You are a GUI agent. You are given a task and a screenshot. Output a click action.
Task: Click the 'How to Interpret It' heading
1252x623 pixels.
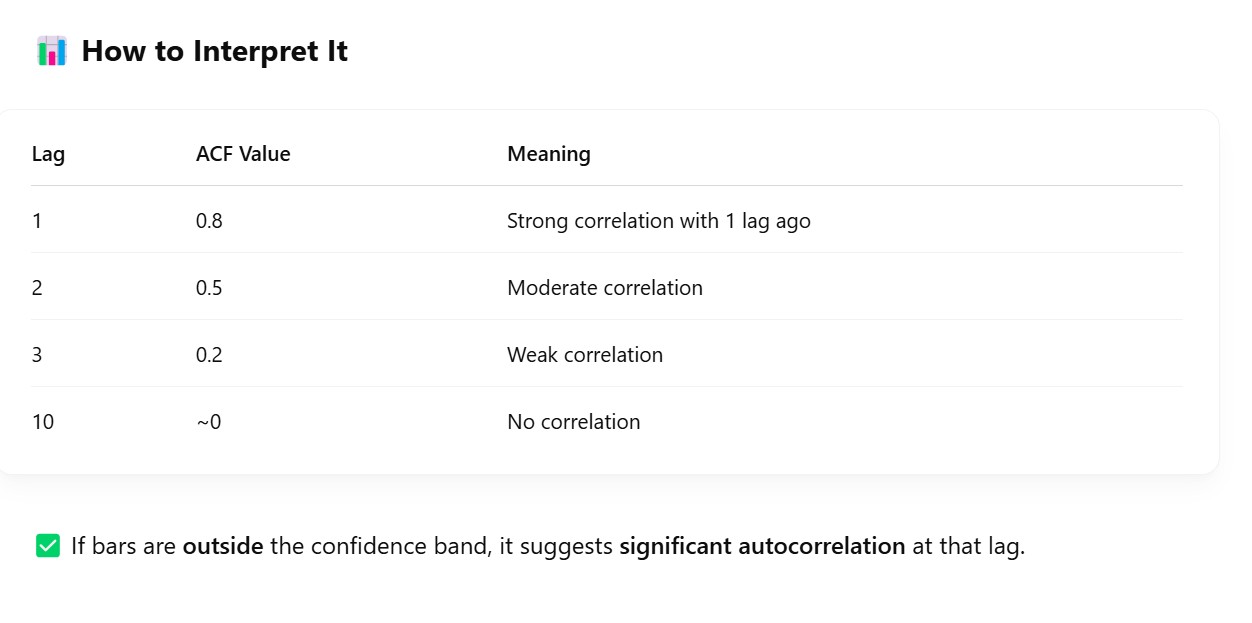(x=214, y=51)
